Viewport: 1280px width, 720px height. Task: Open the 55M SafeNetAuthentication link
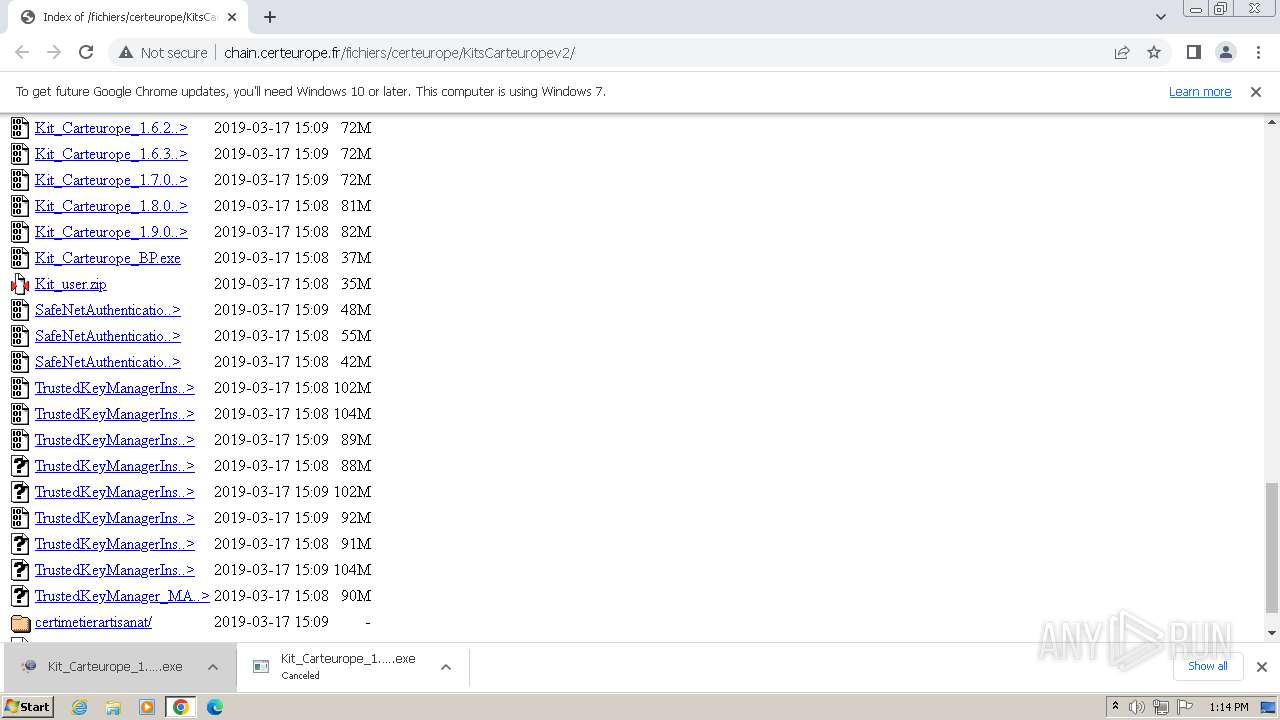108,336
